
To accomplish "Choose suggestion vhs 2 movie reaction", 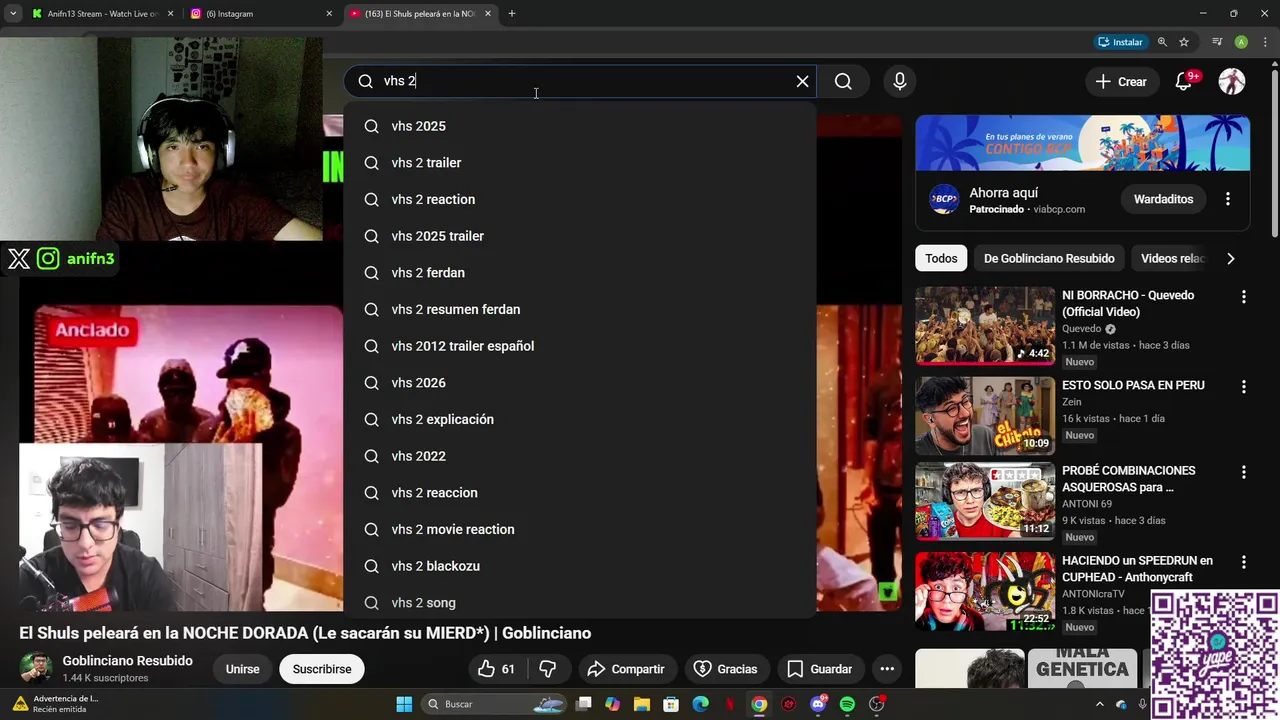I will point(580,529).
